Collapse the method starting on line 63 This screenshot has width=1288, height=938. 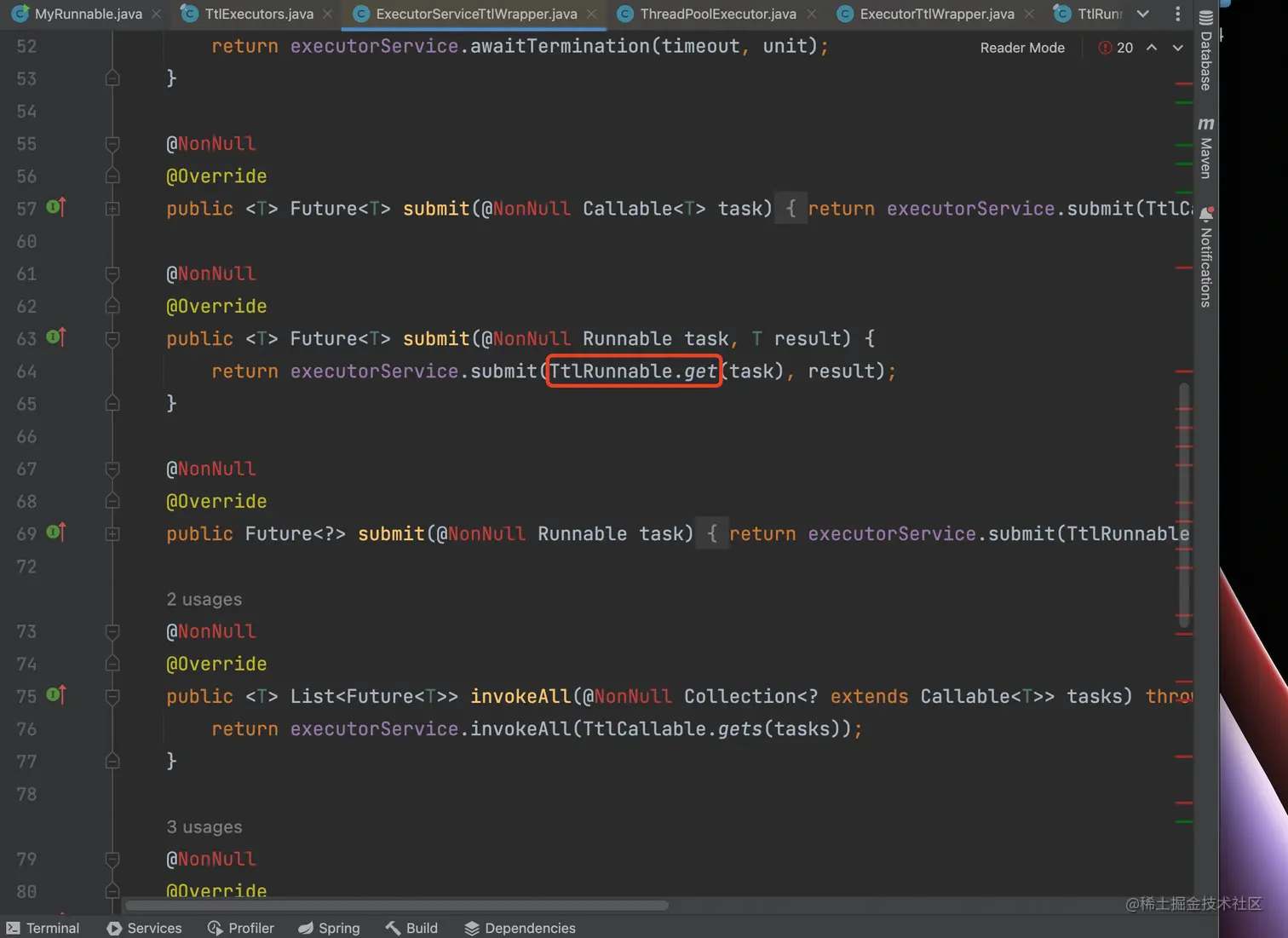click(x=112, y=339)
